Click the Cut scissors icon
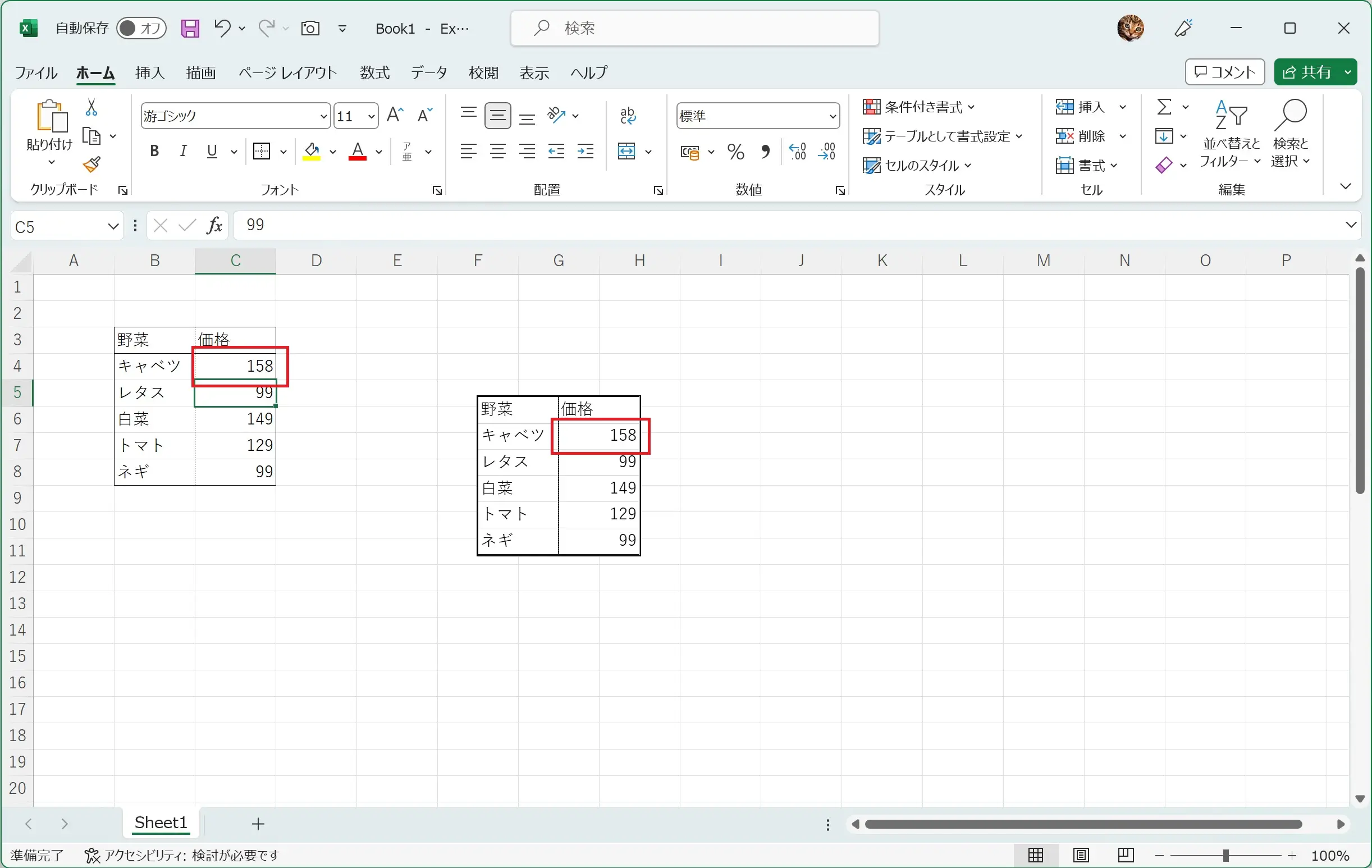 [x=91, y=107]
